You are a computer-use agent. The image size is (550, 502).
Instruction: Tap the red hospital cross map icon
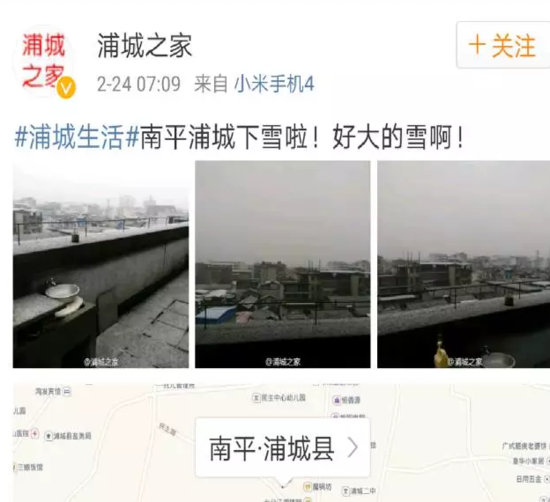[x=34, y=434]
